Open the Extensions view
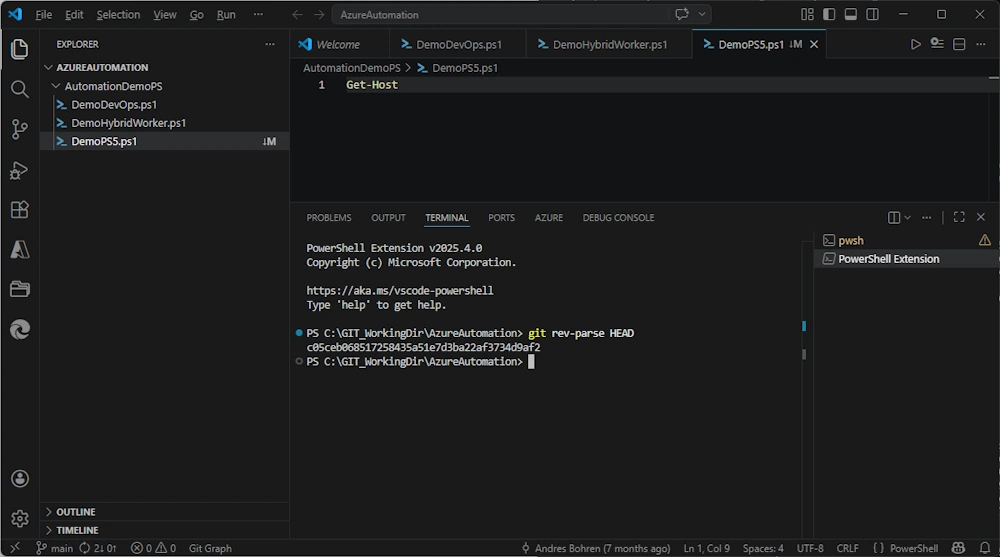Image resolution: width=1000 pixels, height=557 pixels. point(20,210)
